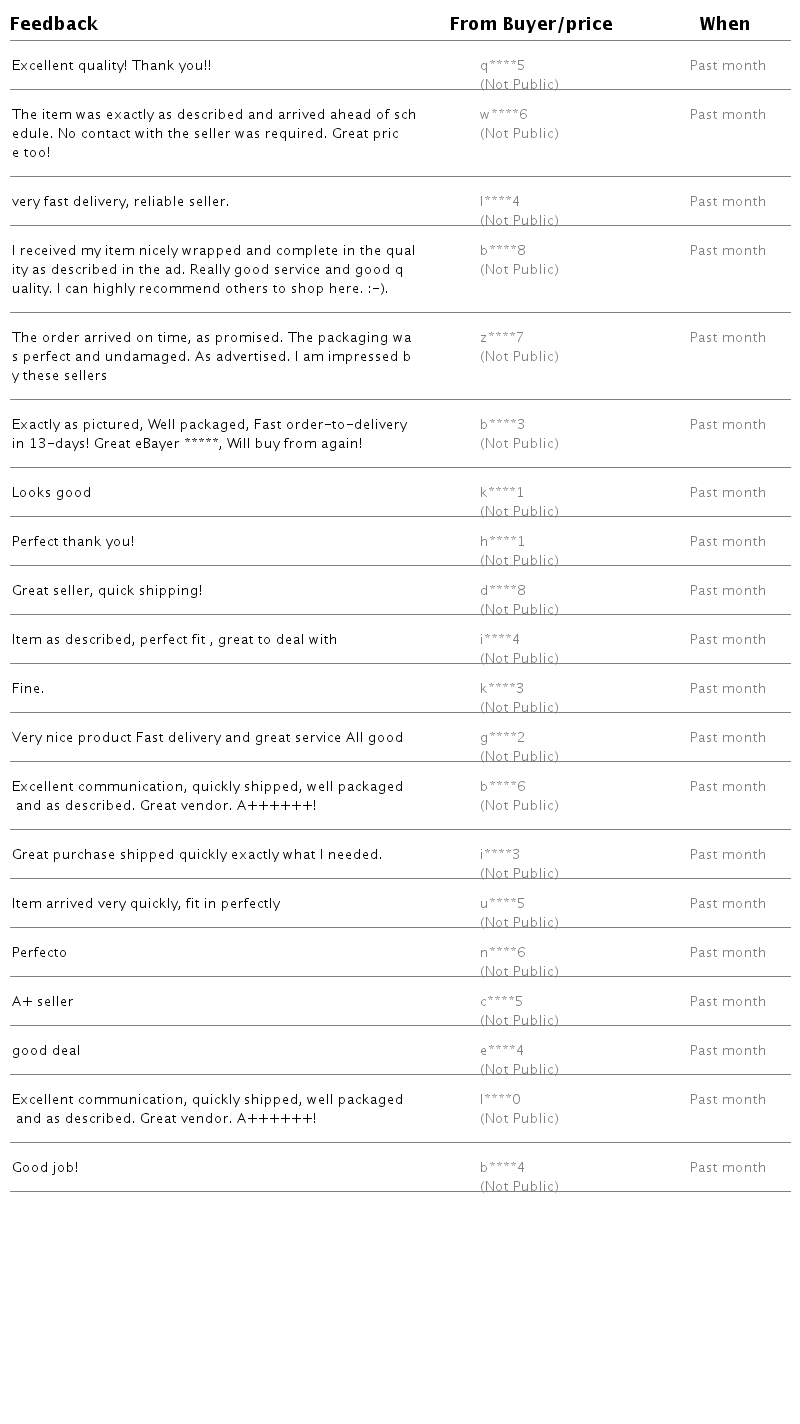Select buyer e****4 entry
This screenshot has width=800, height=1424.
coord(501,1051)
